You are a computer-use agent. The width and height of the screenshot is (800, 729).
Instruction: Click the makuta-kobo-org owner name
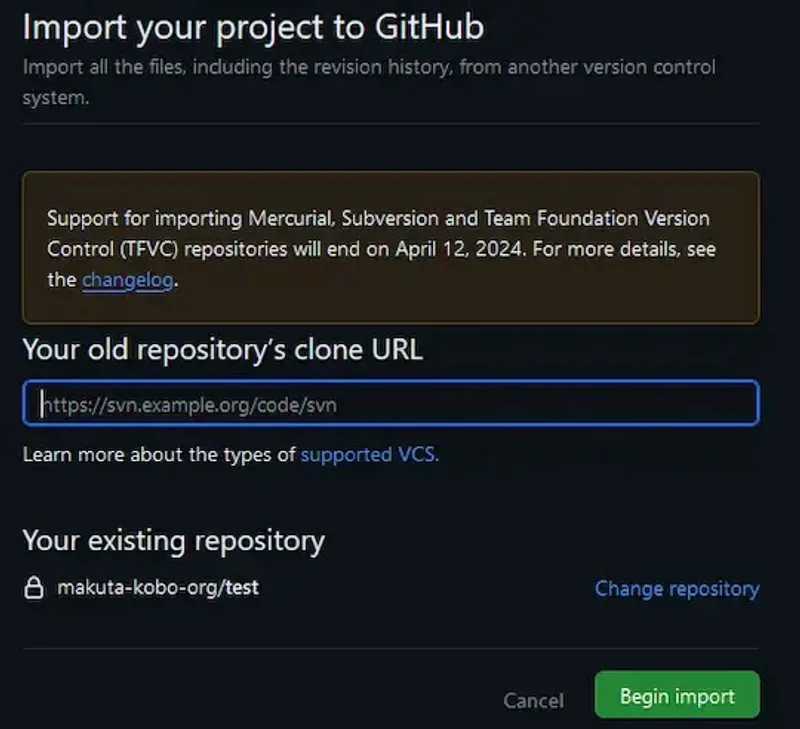[x=137, y=588]
